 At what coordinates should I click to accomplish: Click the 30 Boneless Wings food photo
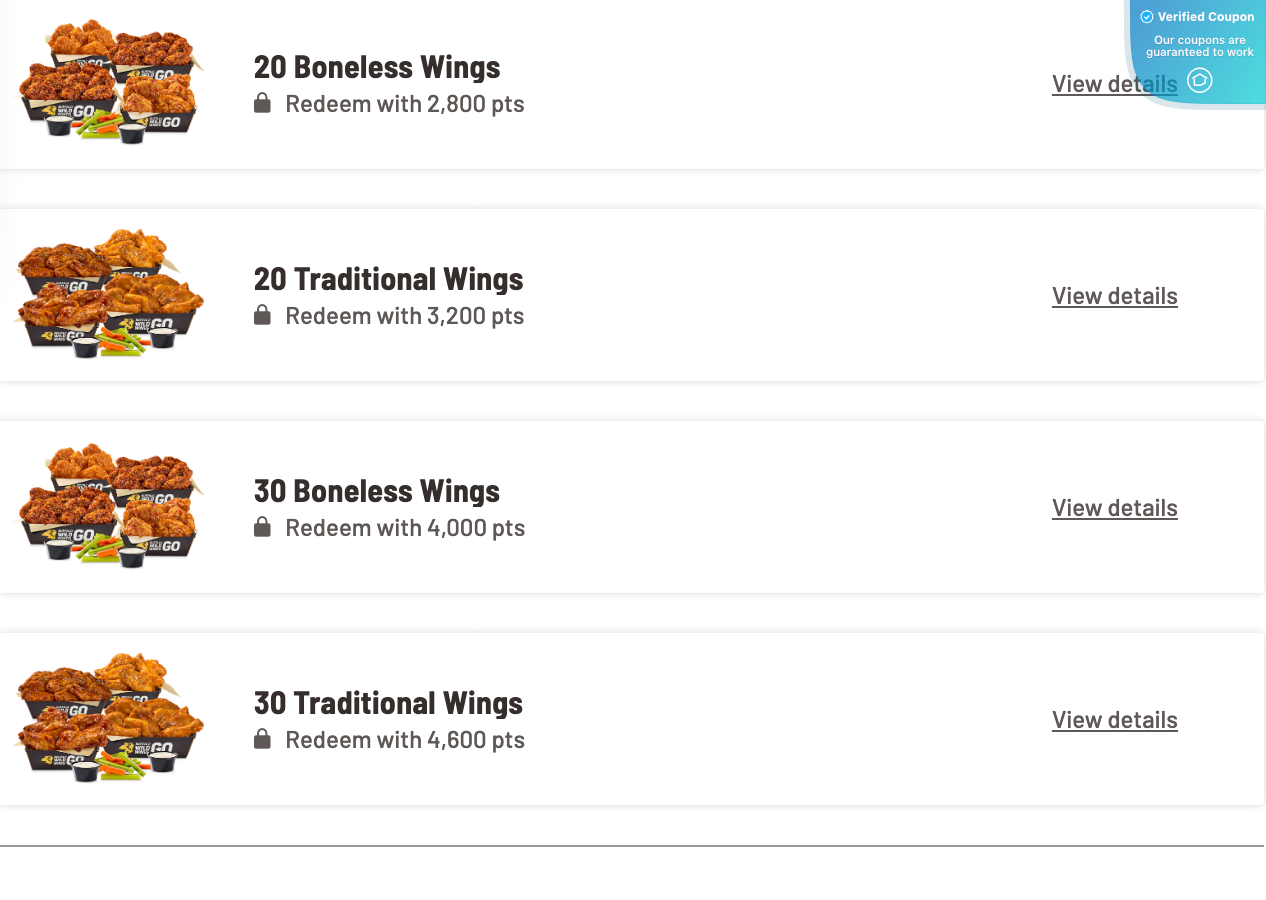[110, 507]
